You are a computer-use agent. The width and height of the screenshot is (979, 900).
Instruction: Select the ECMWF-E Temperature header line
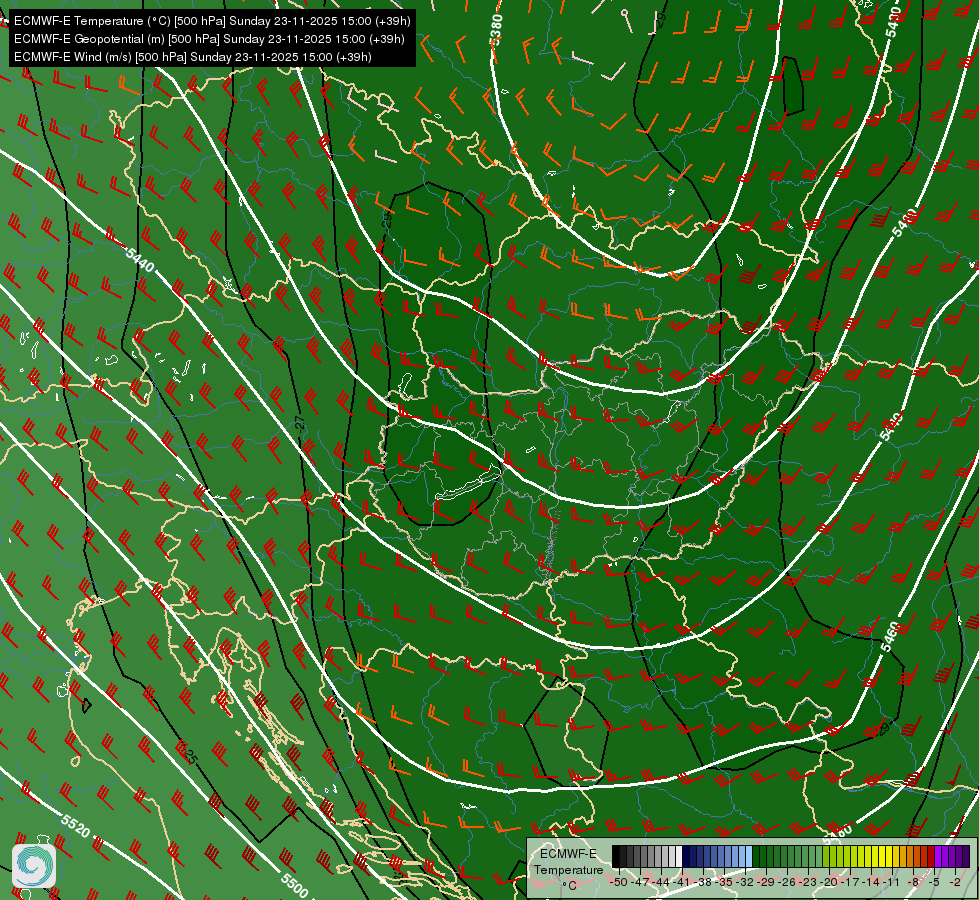click(x=212, y=21)
